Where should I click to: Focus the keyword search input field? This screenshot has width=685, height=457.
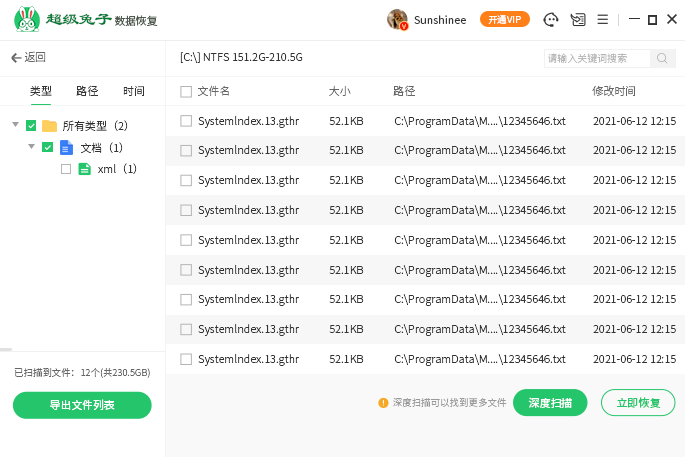(x=597, y=59)
